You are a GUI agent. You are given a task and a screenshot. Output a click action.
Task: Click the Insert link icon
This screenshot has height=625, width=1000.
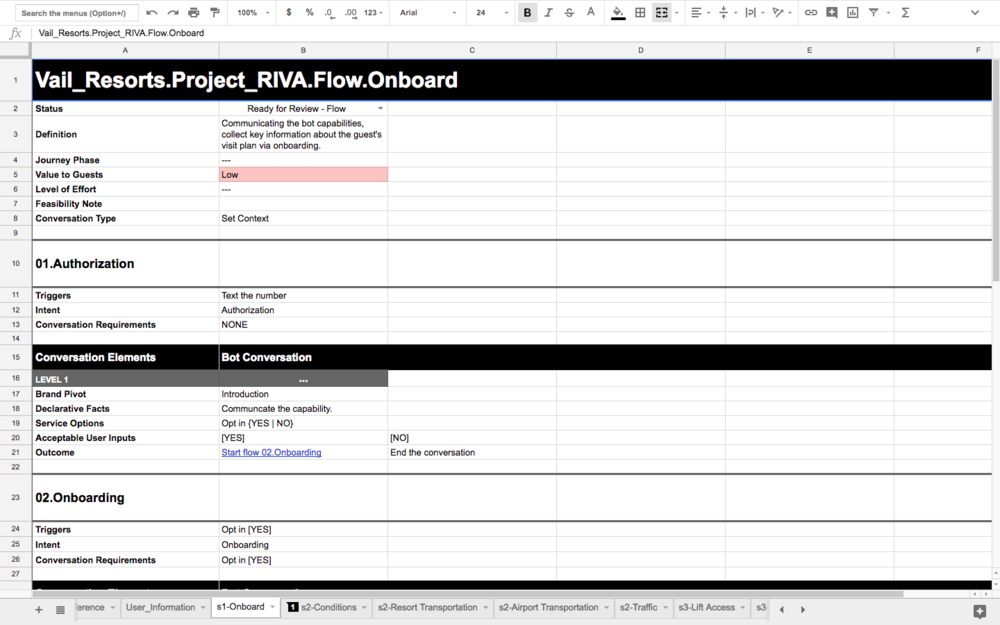(811, 13)
